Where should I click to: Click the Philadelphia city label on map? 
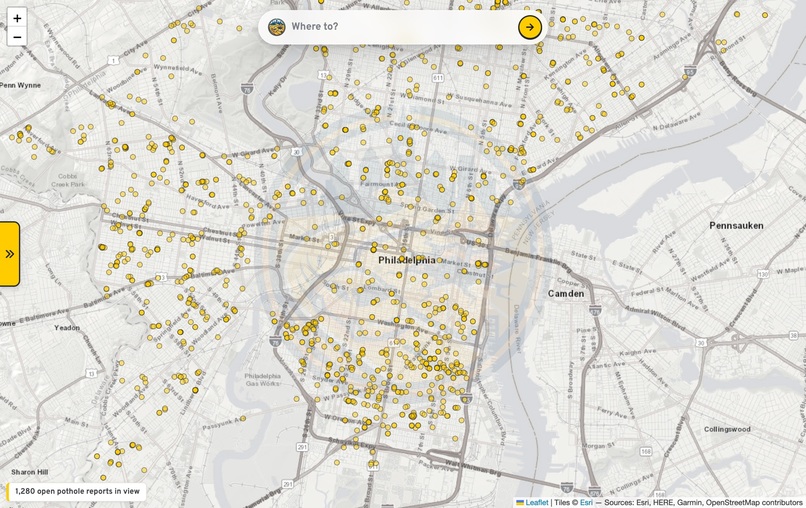[x=407, y=260]
